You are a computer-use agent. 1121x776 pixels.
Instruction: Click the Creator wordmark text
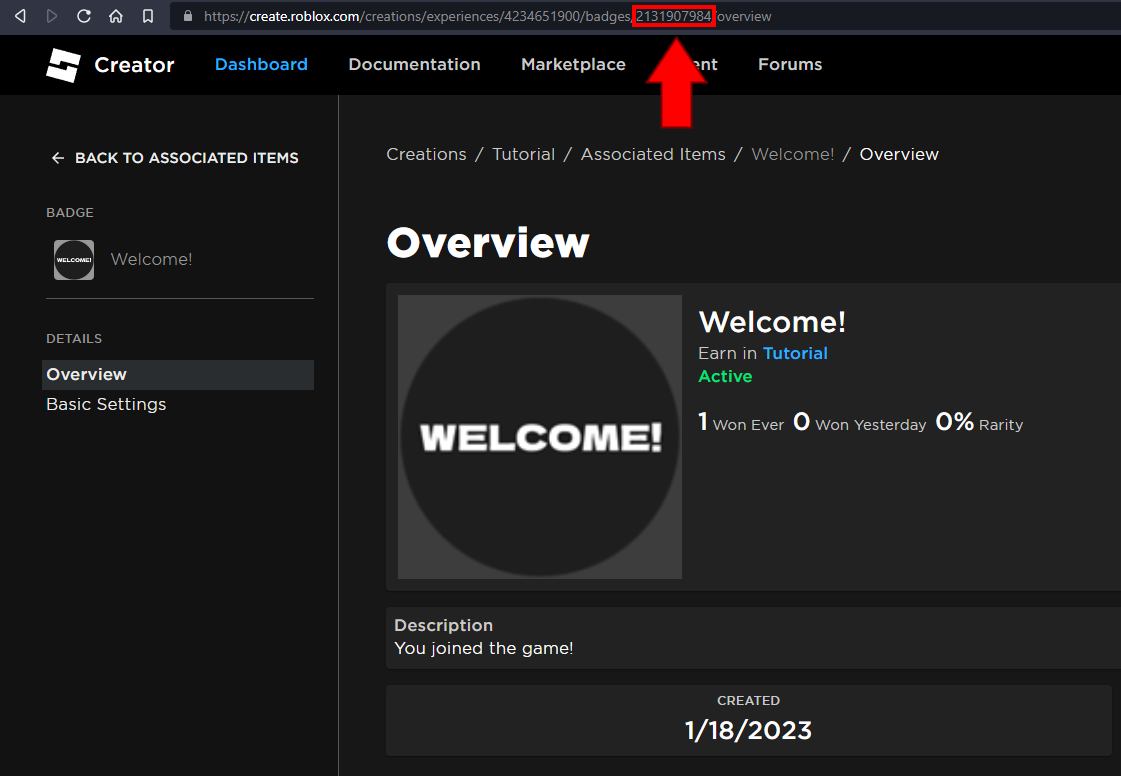click(x=134, y=65)
